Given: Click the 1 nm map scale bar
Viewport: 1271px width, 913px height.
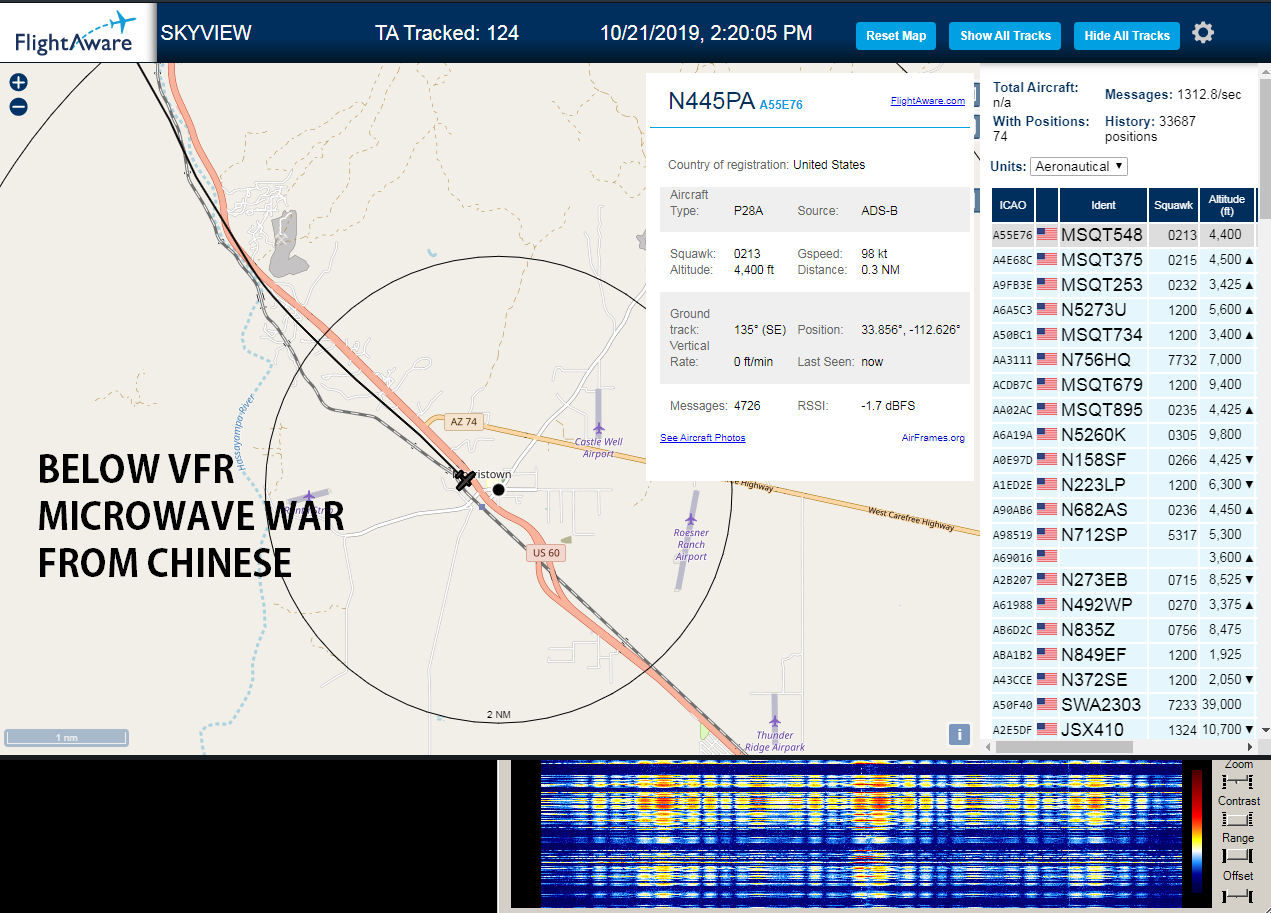Looking at the screenshot, I should click(x=66, y=738).
